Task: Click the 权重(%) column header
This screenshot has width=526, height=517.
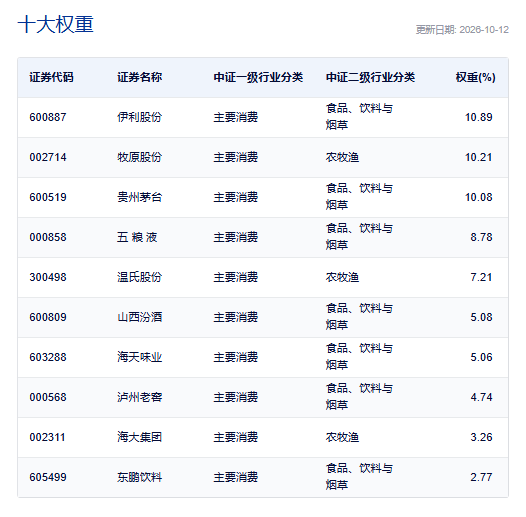Action: [x=475, y=77]
